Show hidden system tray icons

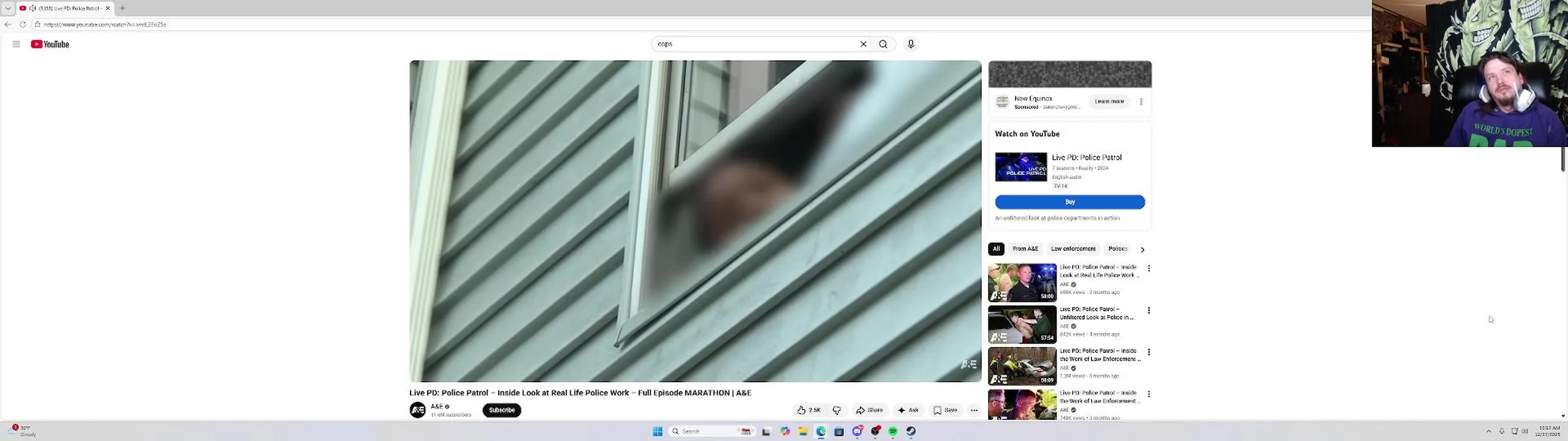1489,431
